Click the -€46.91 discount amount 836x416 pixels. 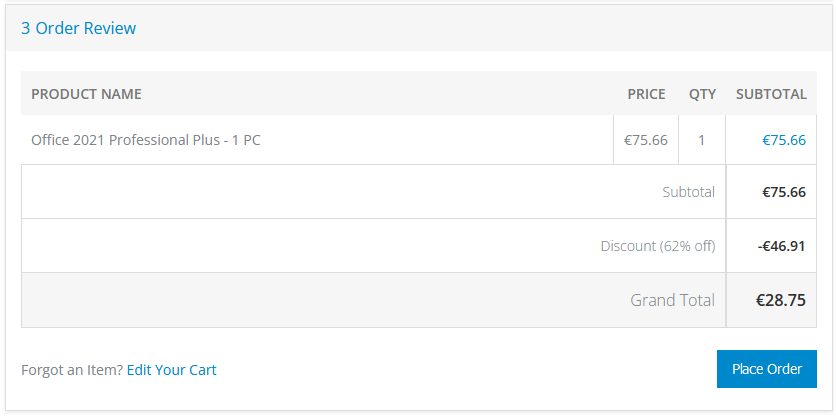781,246
